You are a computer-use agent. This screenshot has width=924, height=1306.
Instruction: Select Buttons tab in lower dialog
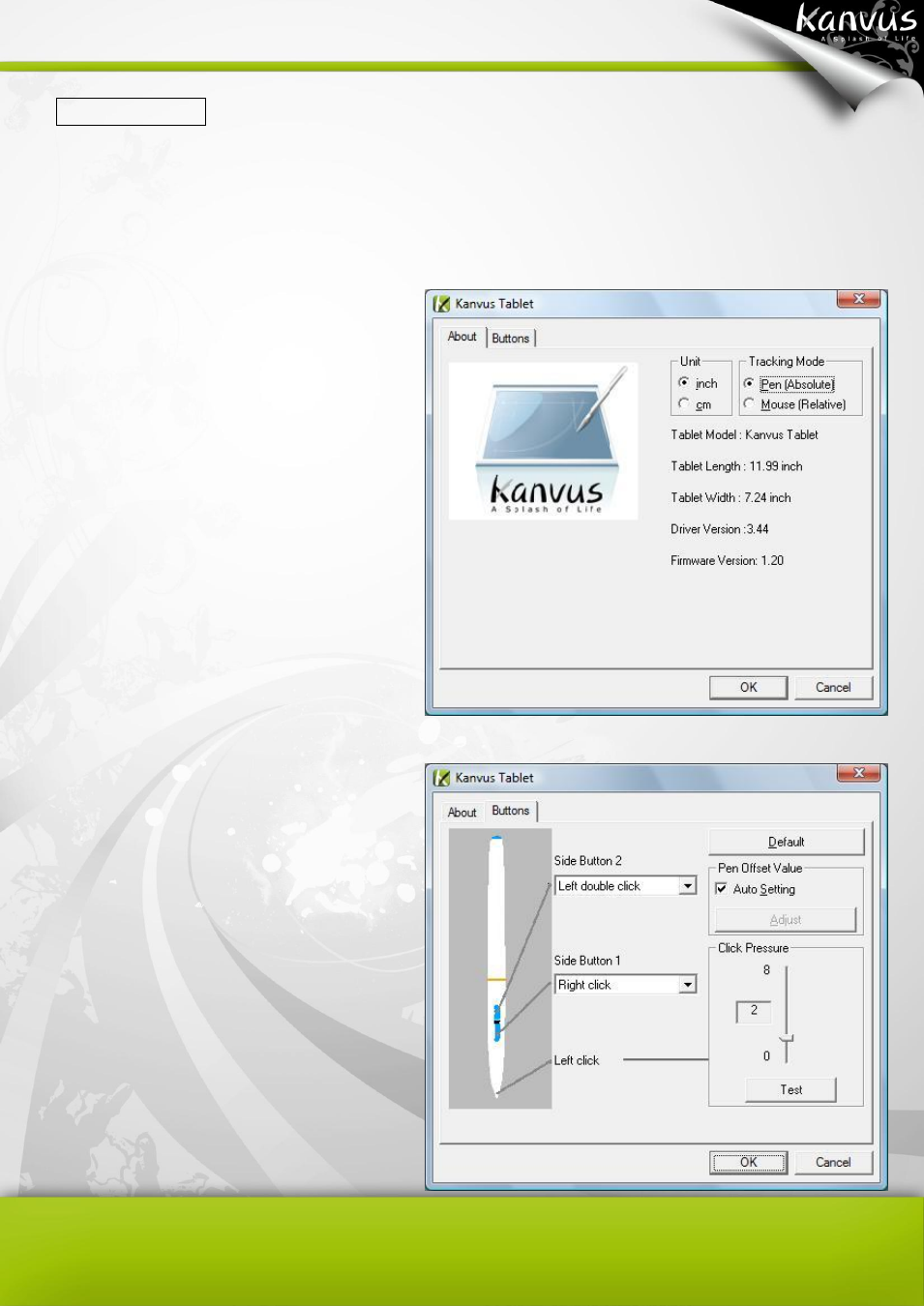pos(511,811)
